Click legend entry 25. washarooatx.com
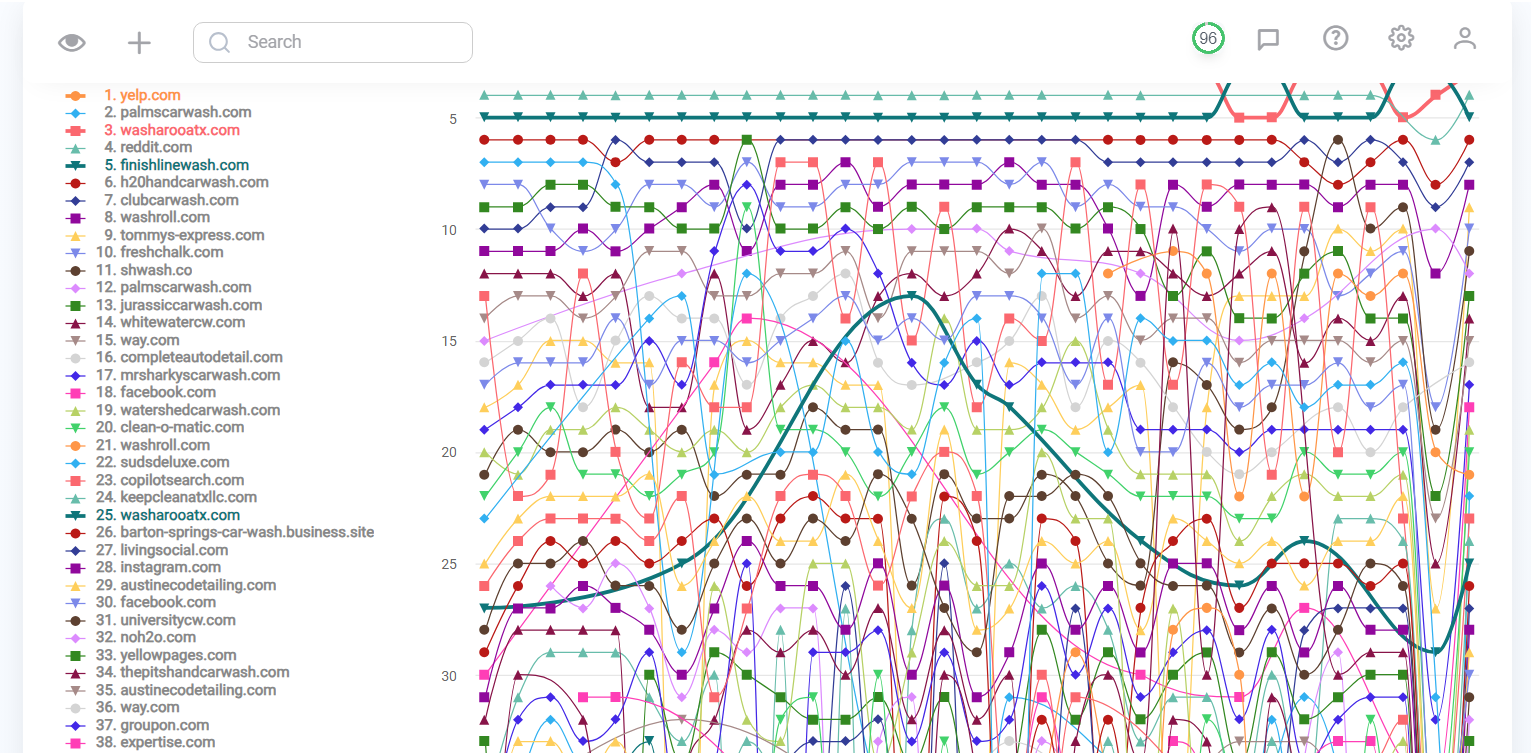1531x753 pixels. click(152, 515)
